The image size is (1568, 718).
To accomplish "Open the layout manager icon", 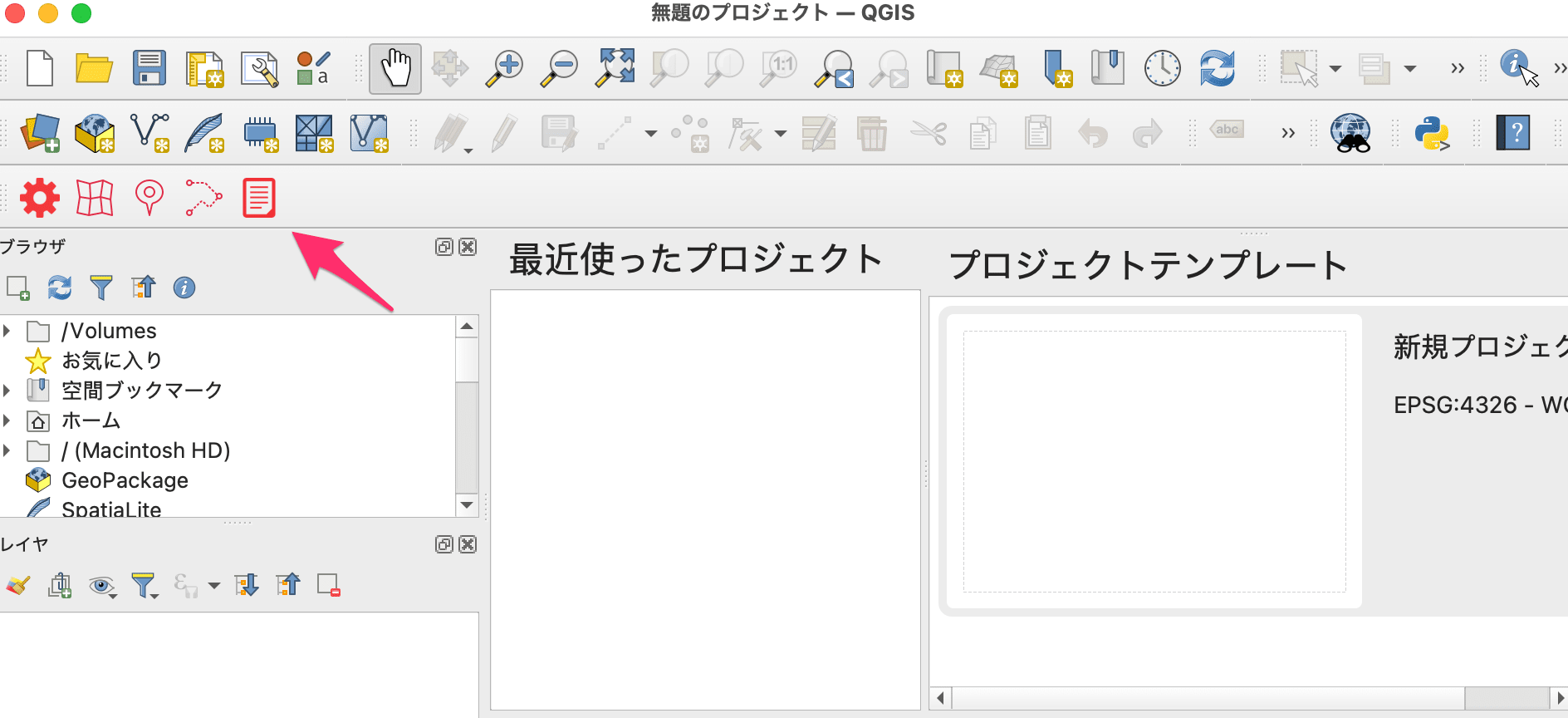I will click(x=259, y=69).
